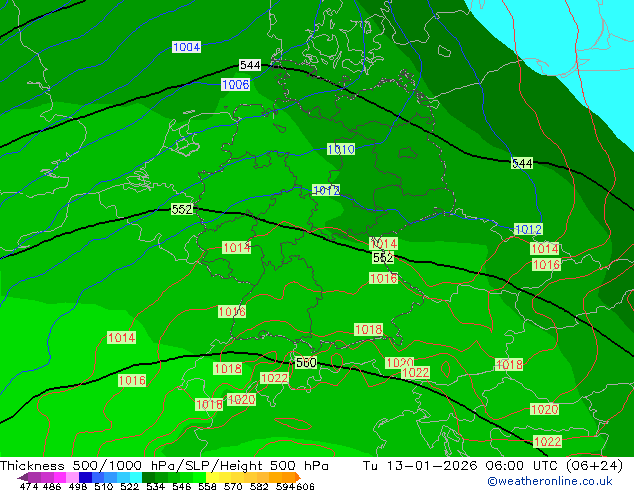Click the 1012 label beneath the 1010 label
Image resolution: width=634 pixels, height=490 pixels.
coord(326,190)
